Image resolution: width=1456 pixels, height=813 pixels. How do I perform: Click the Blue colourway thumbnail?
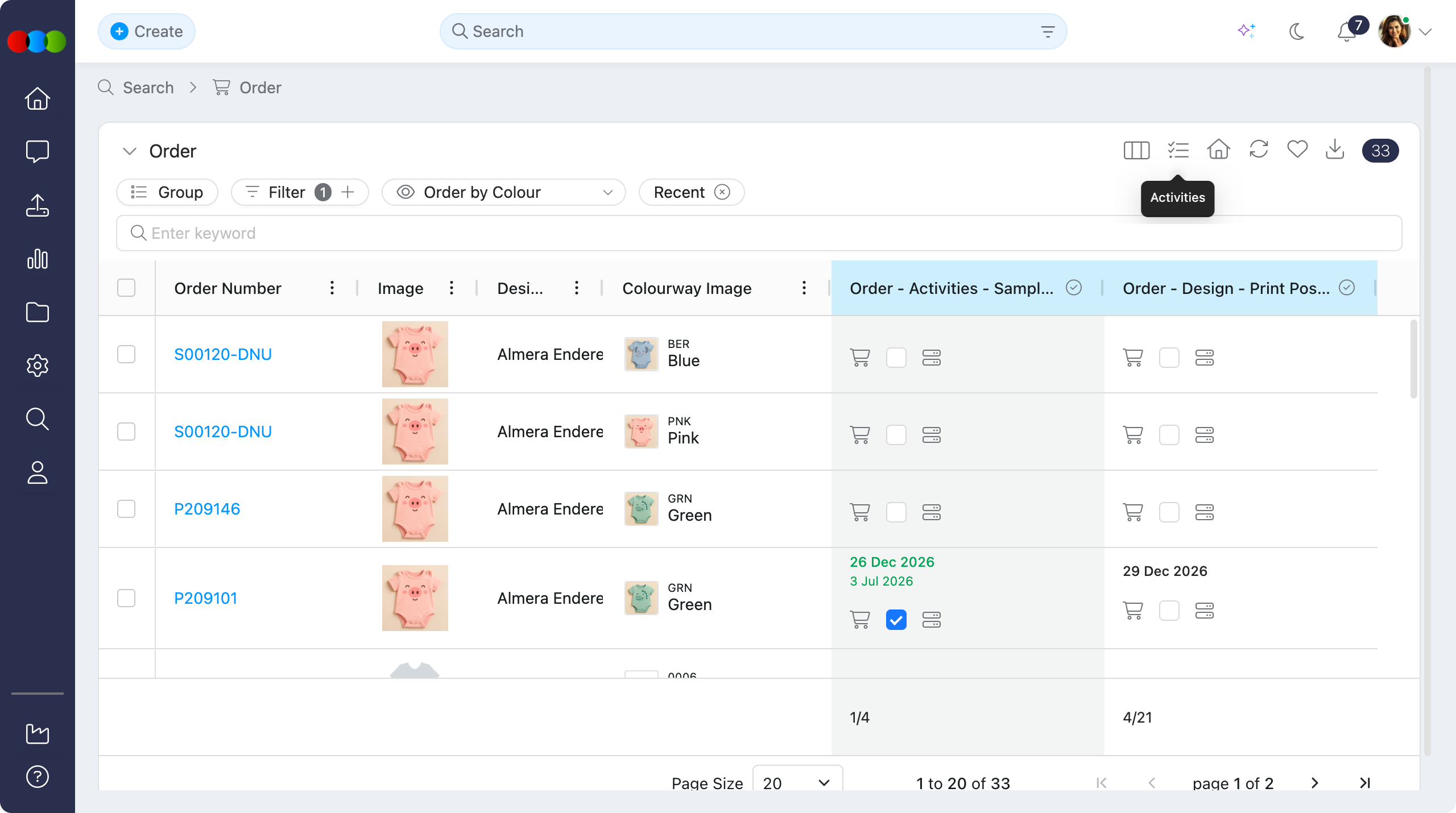tap(641, 354)
